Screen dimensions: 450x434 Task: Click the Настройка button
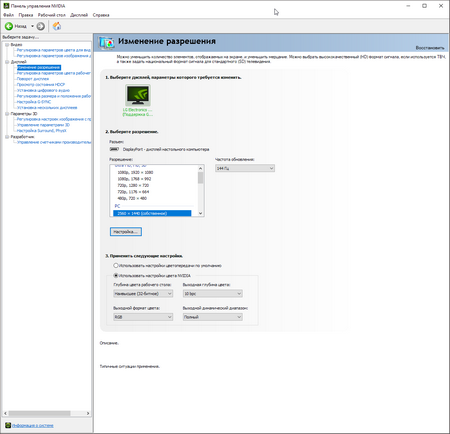126,232
